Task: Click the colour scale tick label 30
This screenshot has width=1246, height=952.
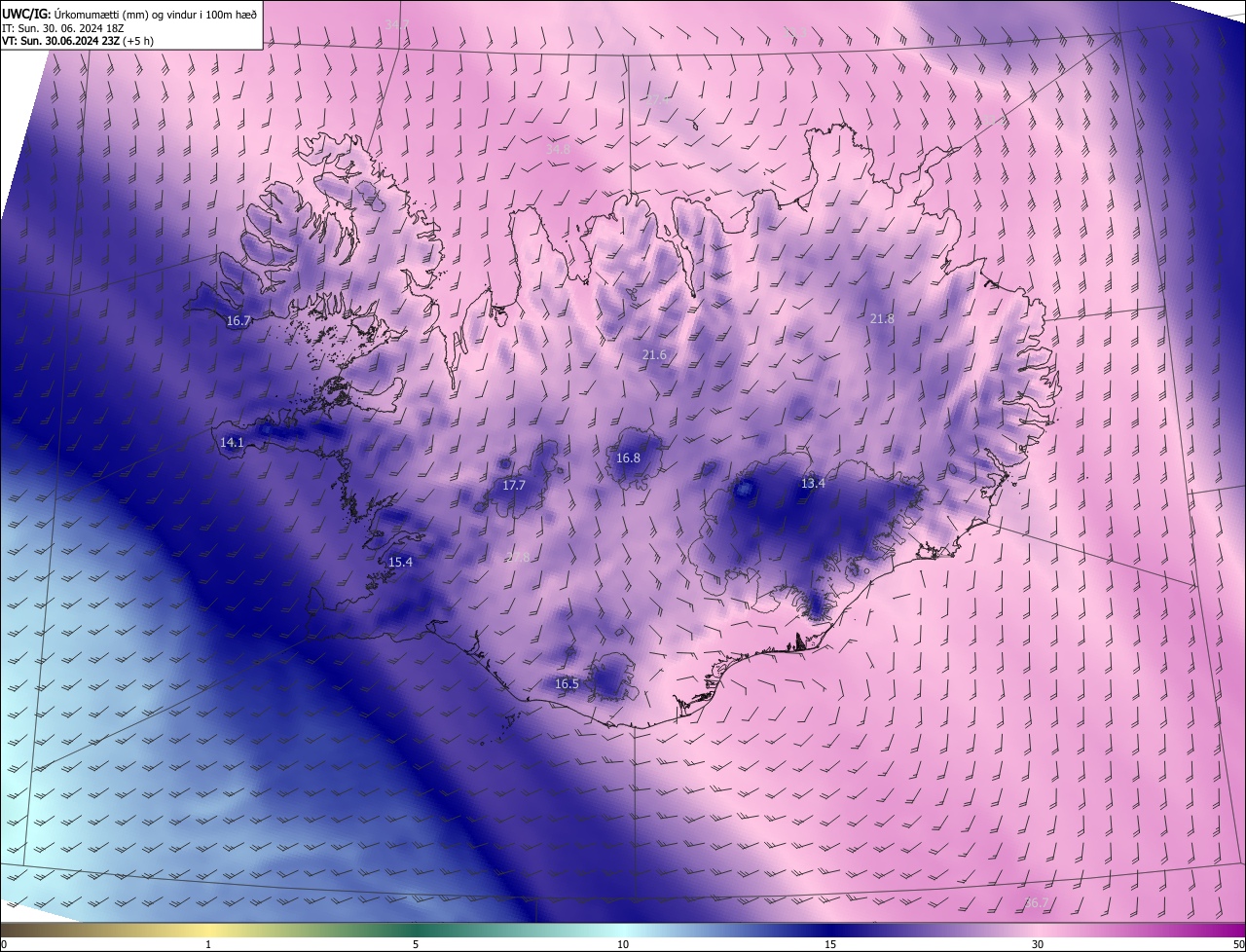Action: click(x=1038, y=944)
